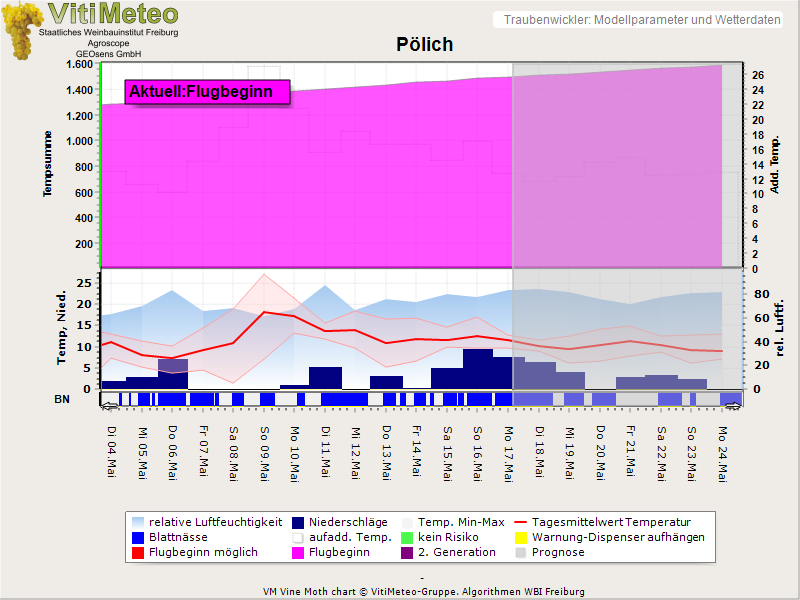The width and height of the screenshot is (800, 600).
Task: Click the red Flugbeginn möglich legend swatch
Action: click(x=137, y=552)
